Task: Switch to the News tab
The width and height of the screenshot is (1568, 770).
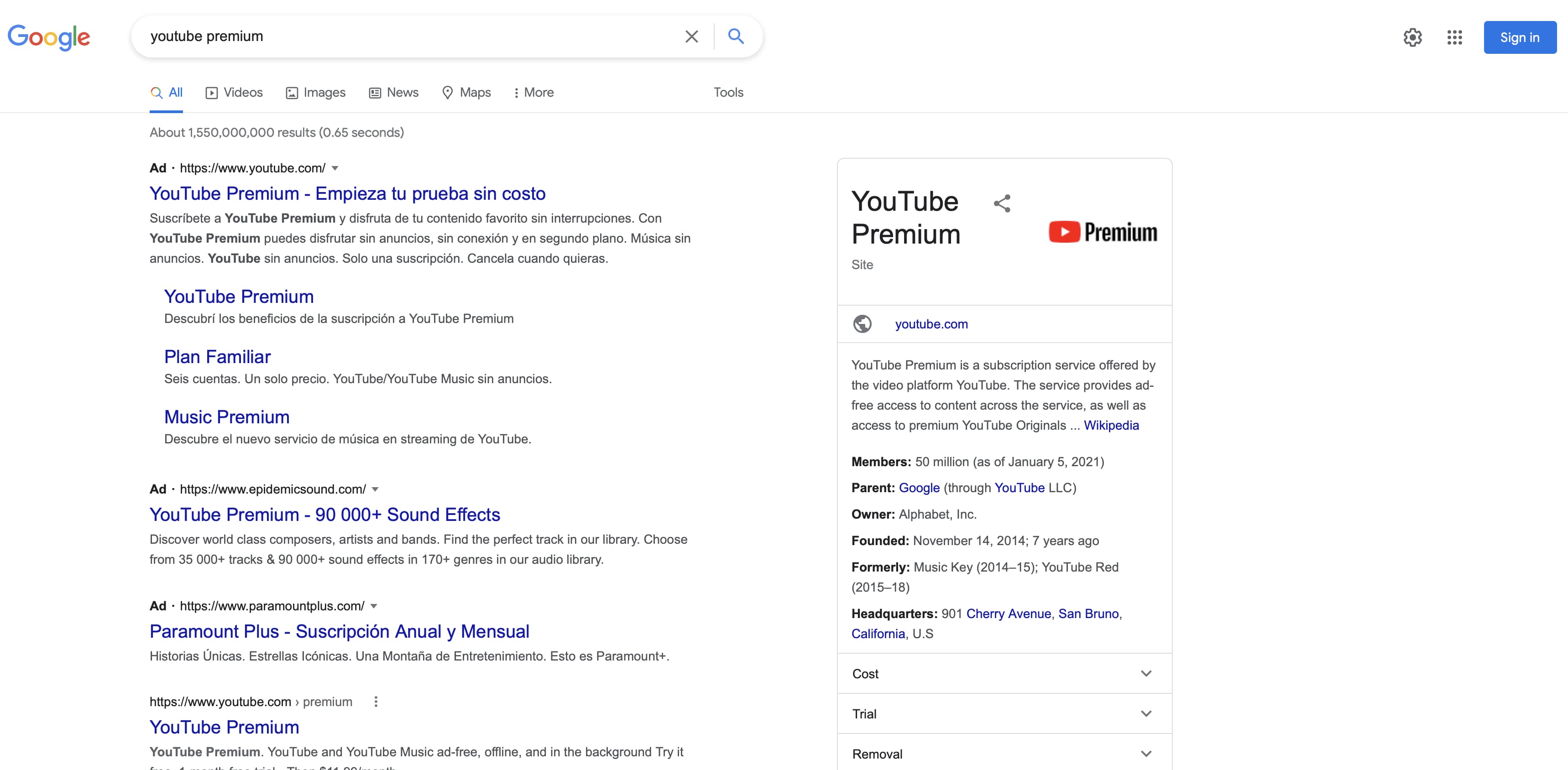Action: coord(394,93)
